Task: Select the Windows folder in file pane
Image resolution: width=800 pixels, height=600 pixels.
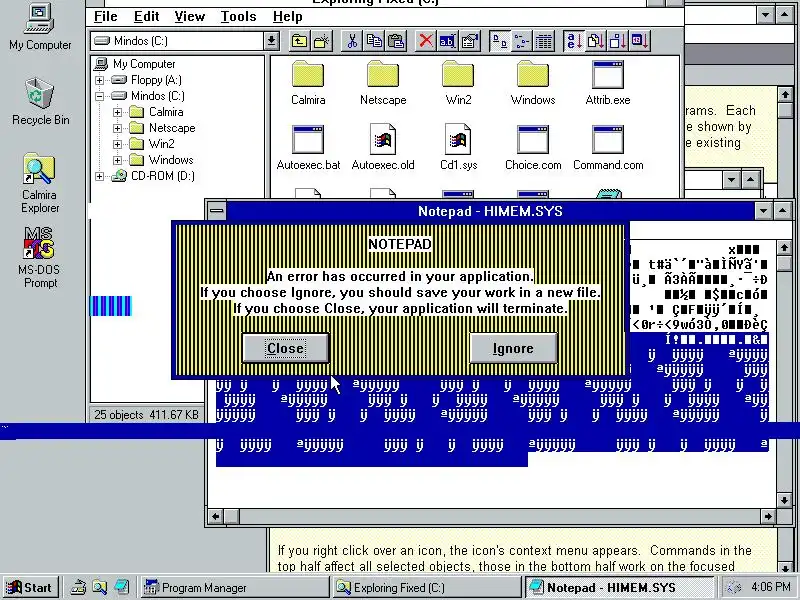Action: [533, 83]
